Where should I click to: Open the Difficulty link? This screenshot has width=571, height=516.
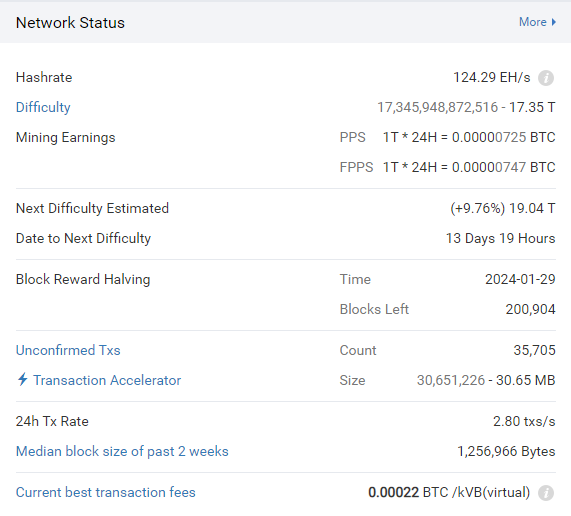point(43,107)
